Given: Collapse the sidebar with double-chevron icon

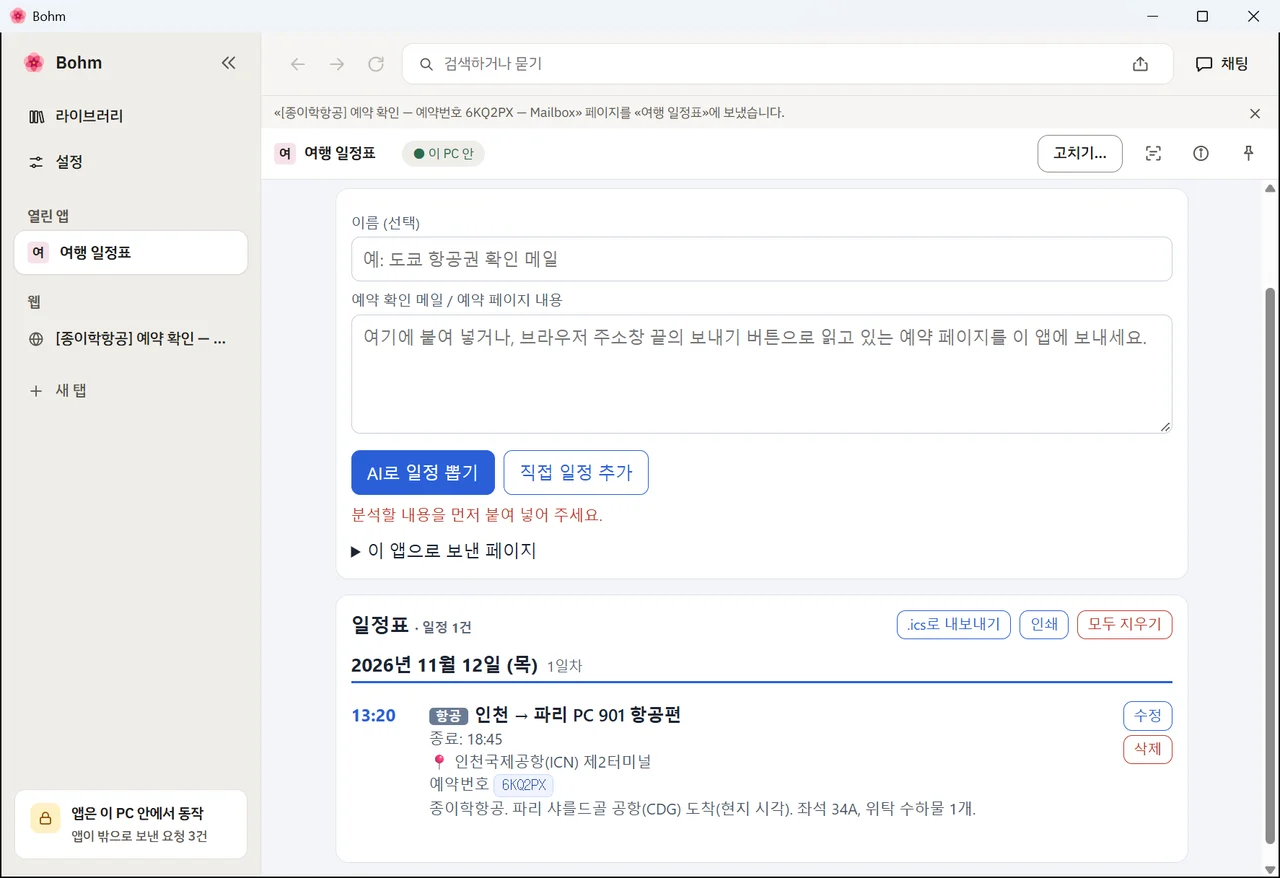Looking at the screenshot, I should [x=228, y=63].
